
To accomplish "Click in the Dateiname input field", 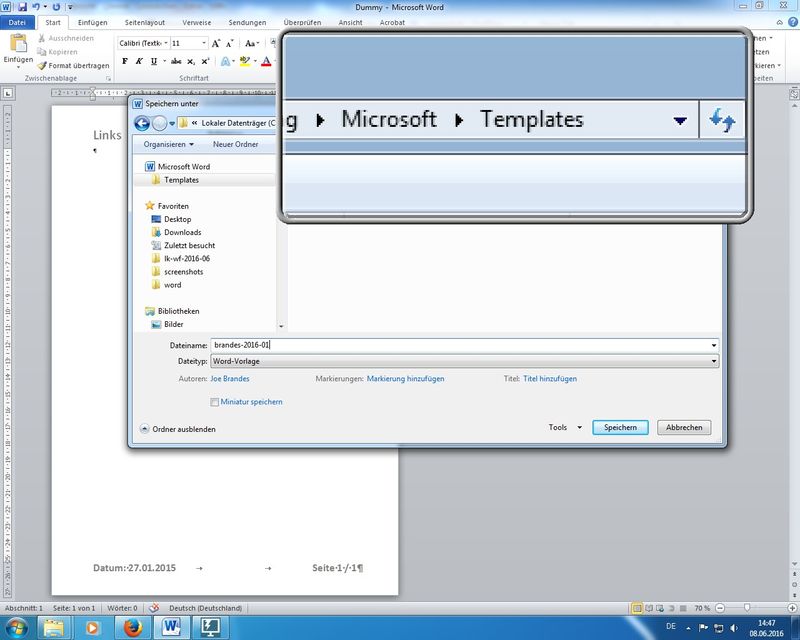I will pos(459,346).
